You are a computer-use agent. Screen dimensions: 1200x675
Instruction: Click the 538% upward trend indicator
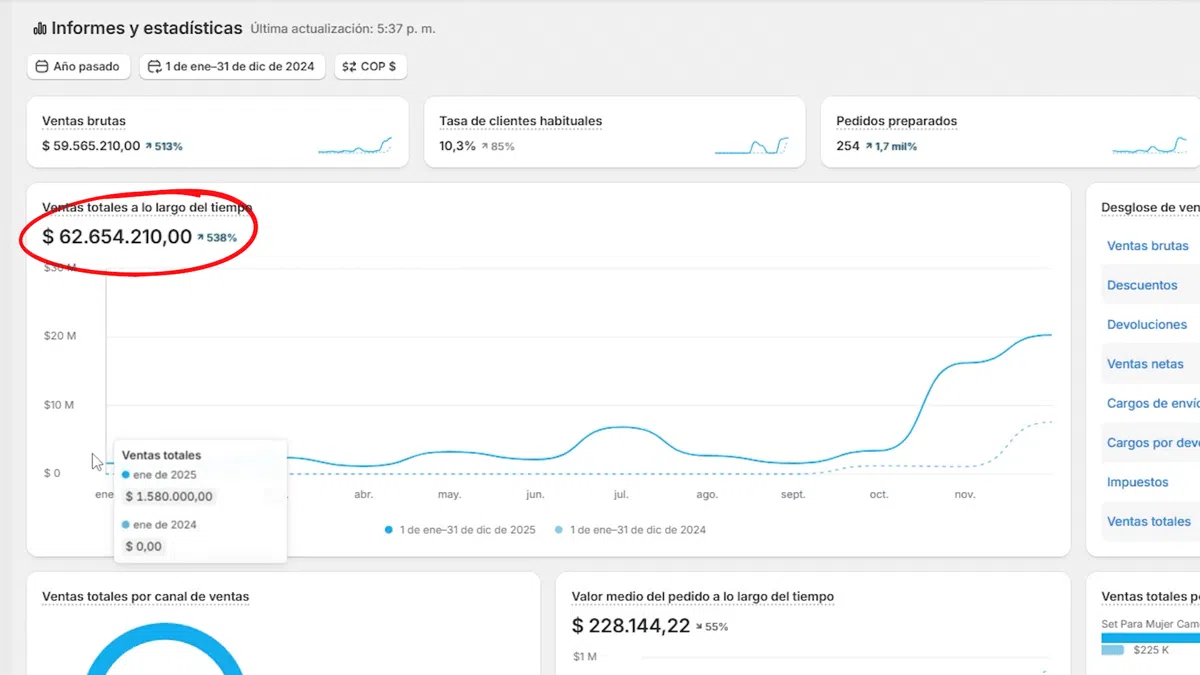point(217,238)
